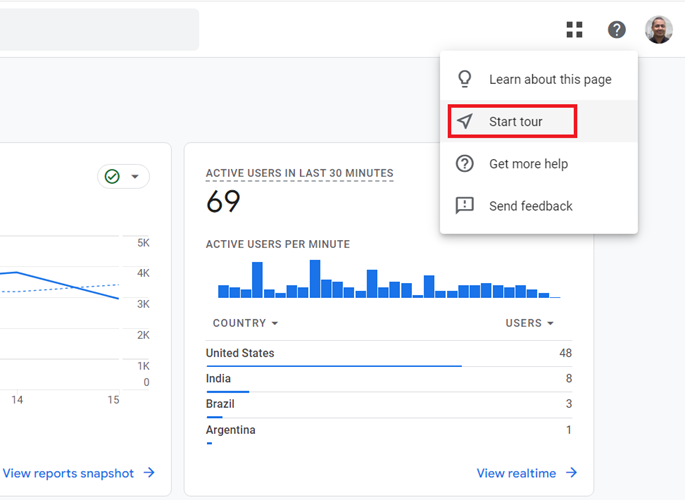This screenshot has height=500, width=685.
Task: Select Get more help menu item
Action: [x=528, y=164]
